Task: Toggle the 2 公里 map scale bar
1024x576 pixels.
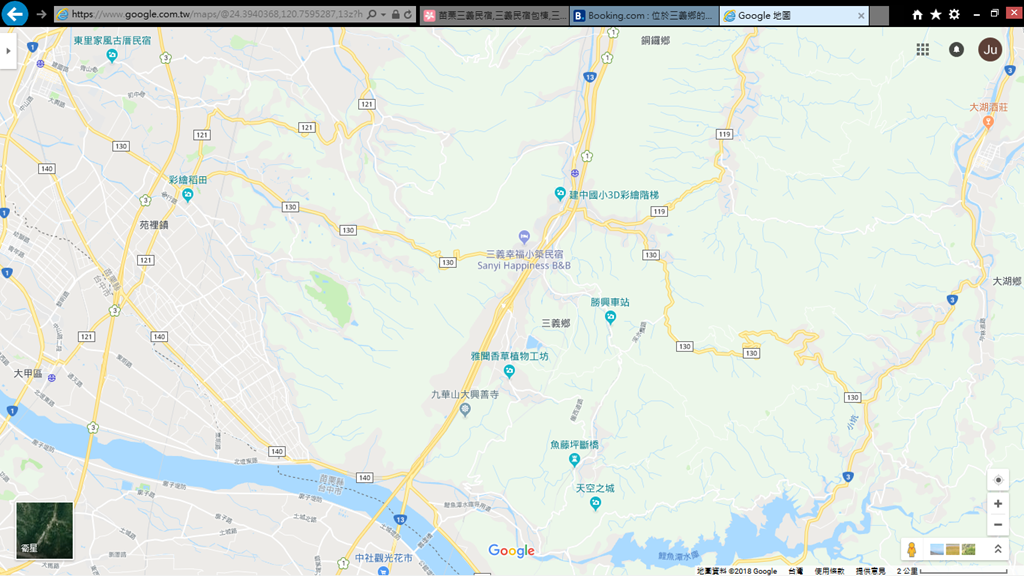Action: (952, 571)
